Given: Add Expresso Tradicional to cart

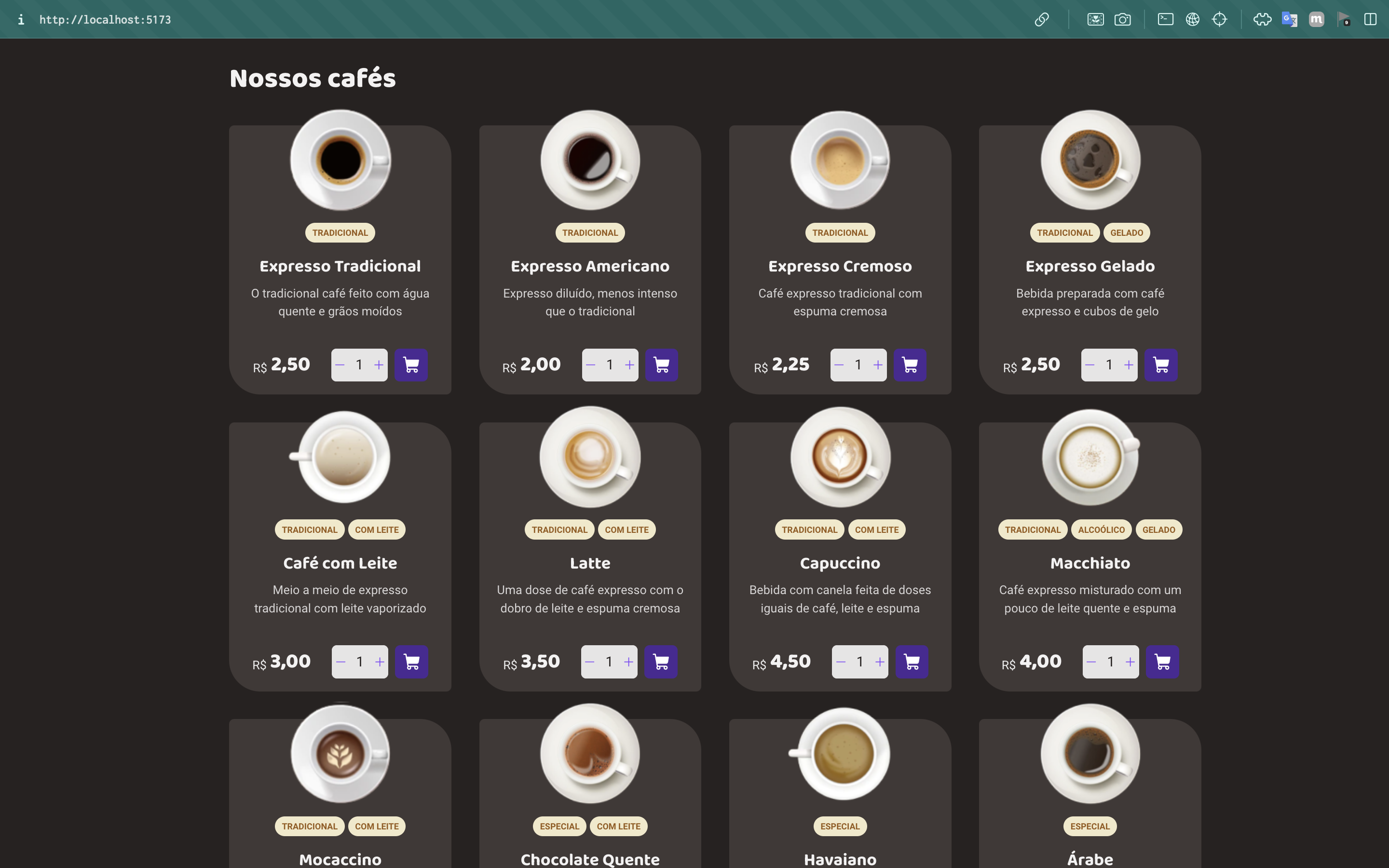Looking at the screenshot, I should coord(411,365).
